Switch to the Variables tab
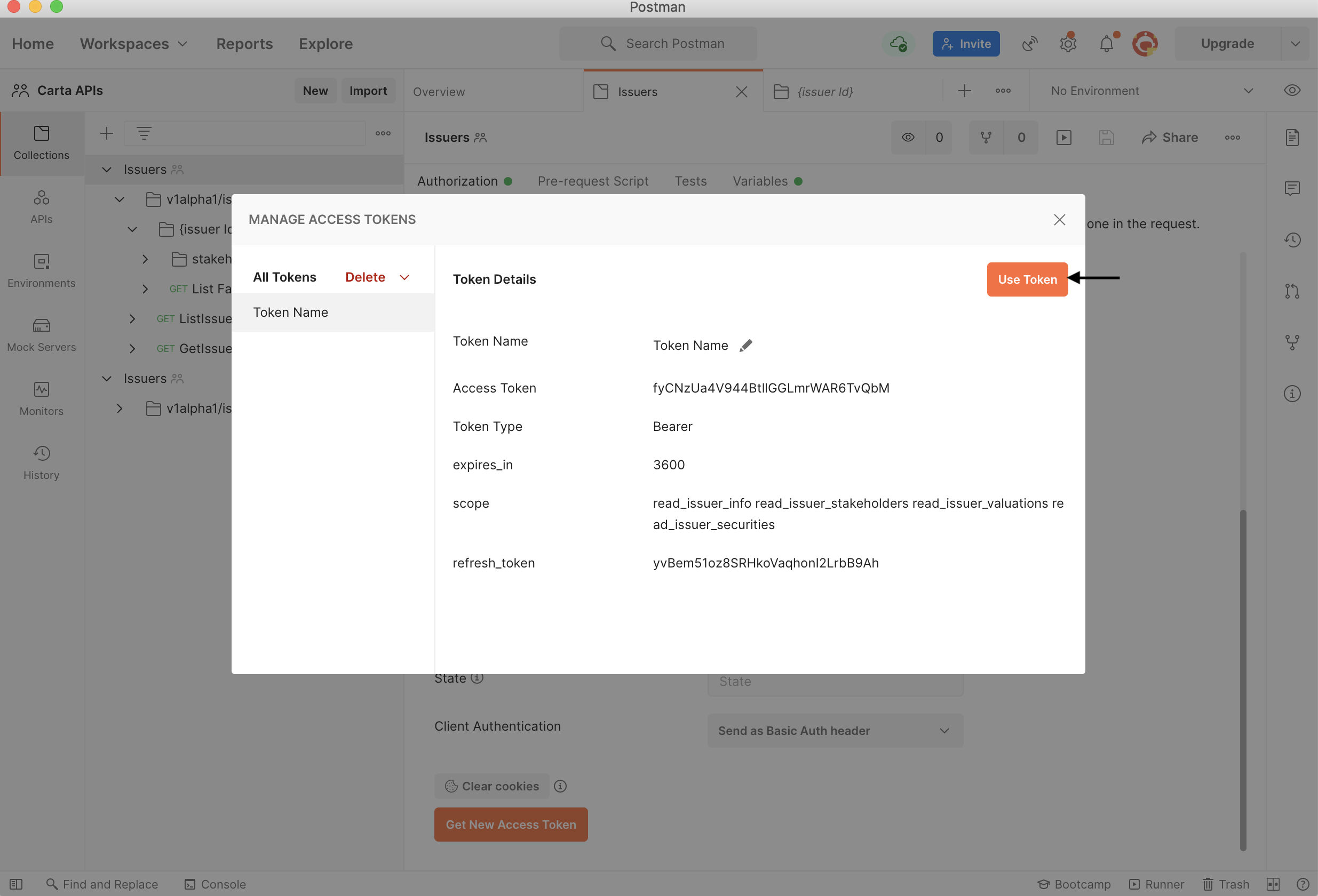The width and height of the screenshot is (1318, 896). [x=767, y=181]
